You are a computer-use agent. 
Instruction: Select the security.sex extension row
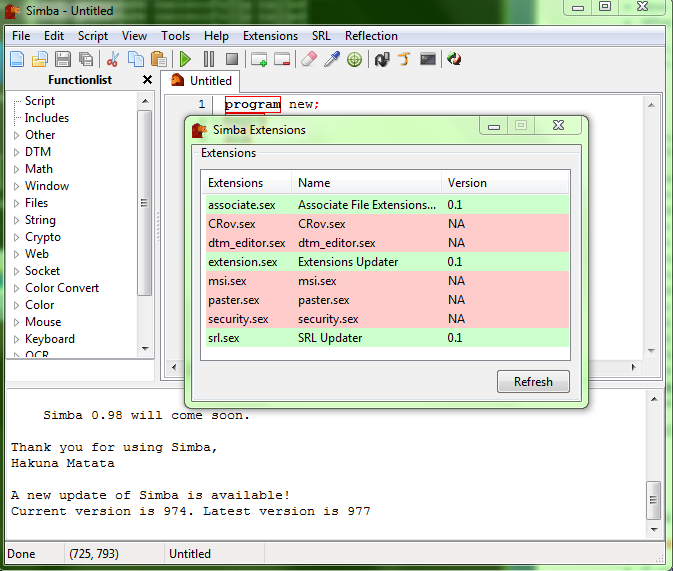pos(387,319)
